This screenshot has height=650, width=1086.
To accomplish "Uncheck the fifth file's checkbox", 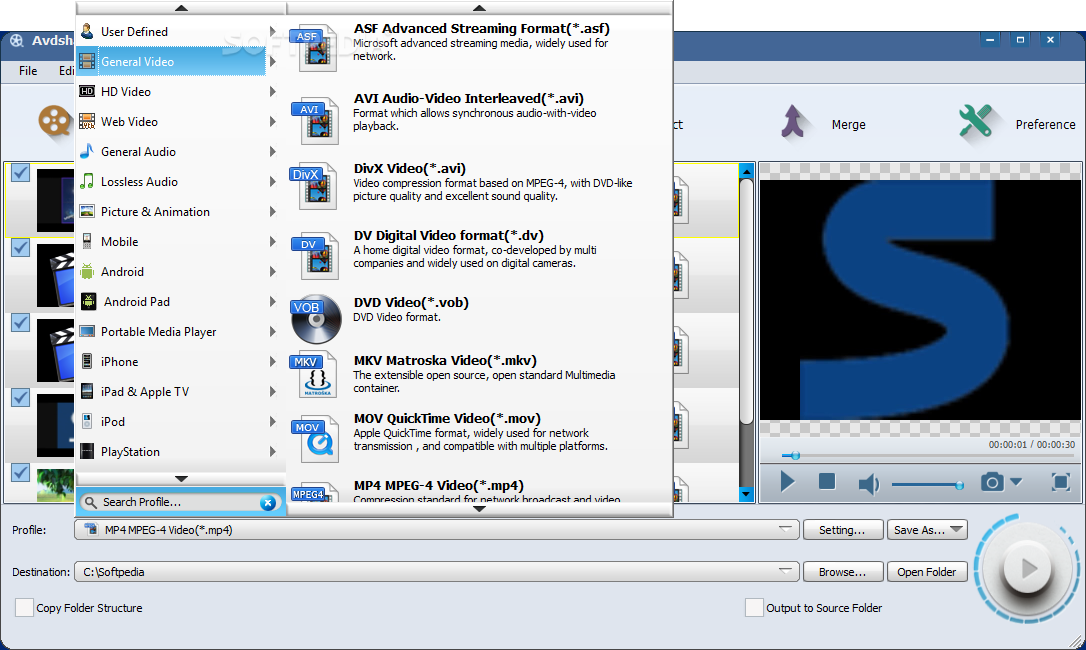I will tap(21, 473).
